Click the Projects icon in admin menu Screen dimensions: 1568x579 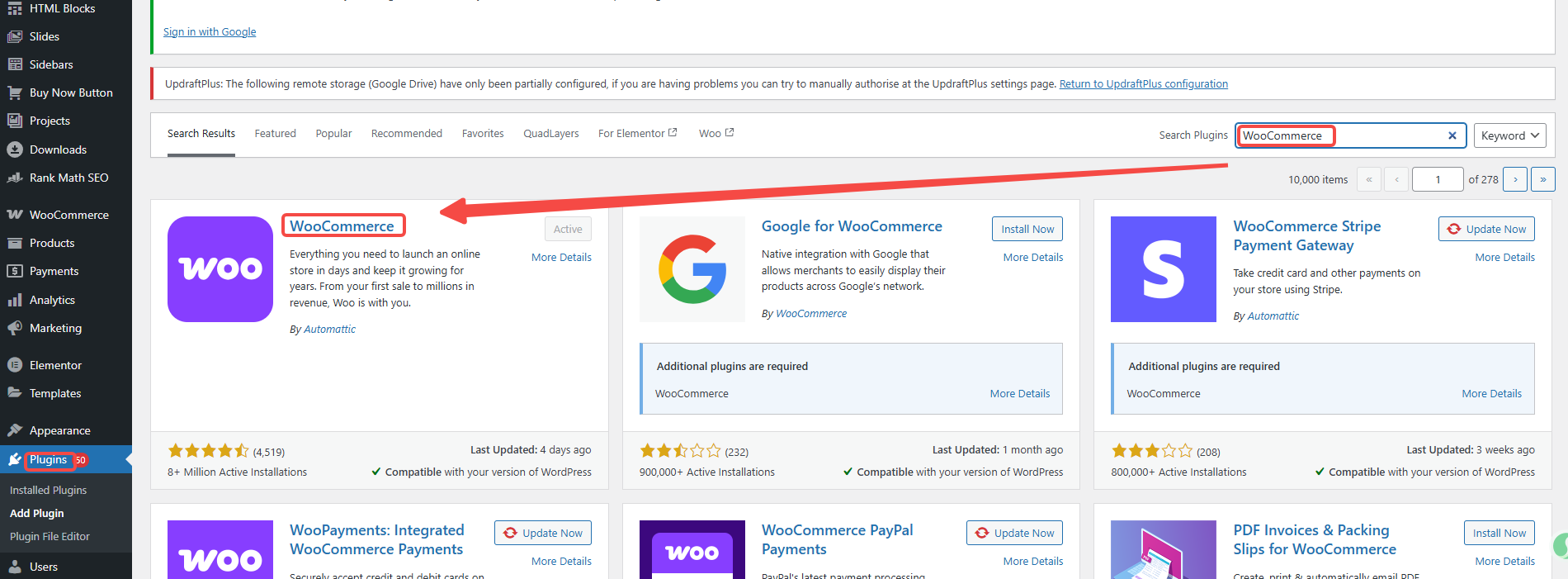(x=15, y=121)
